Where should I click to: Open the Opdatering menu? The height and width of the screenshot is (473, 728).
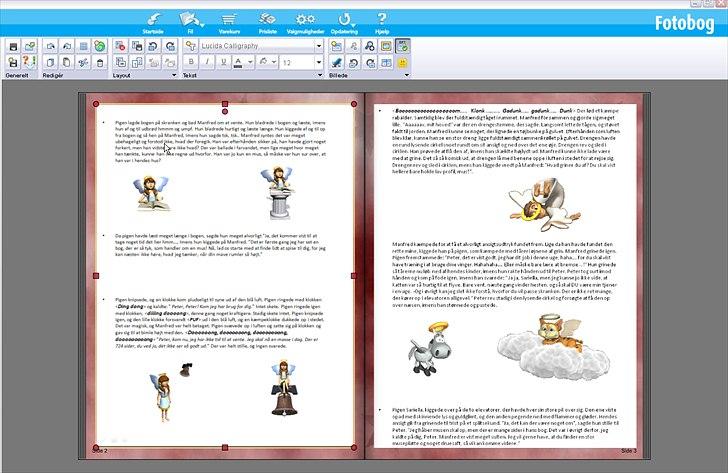pos(344,23)
